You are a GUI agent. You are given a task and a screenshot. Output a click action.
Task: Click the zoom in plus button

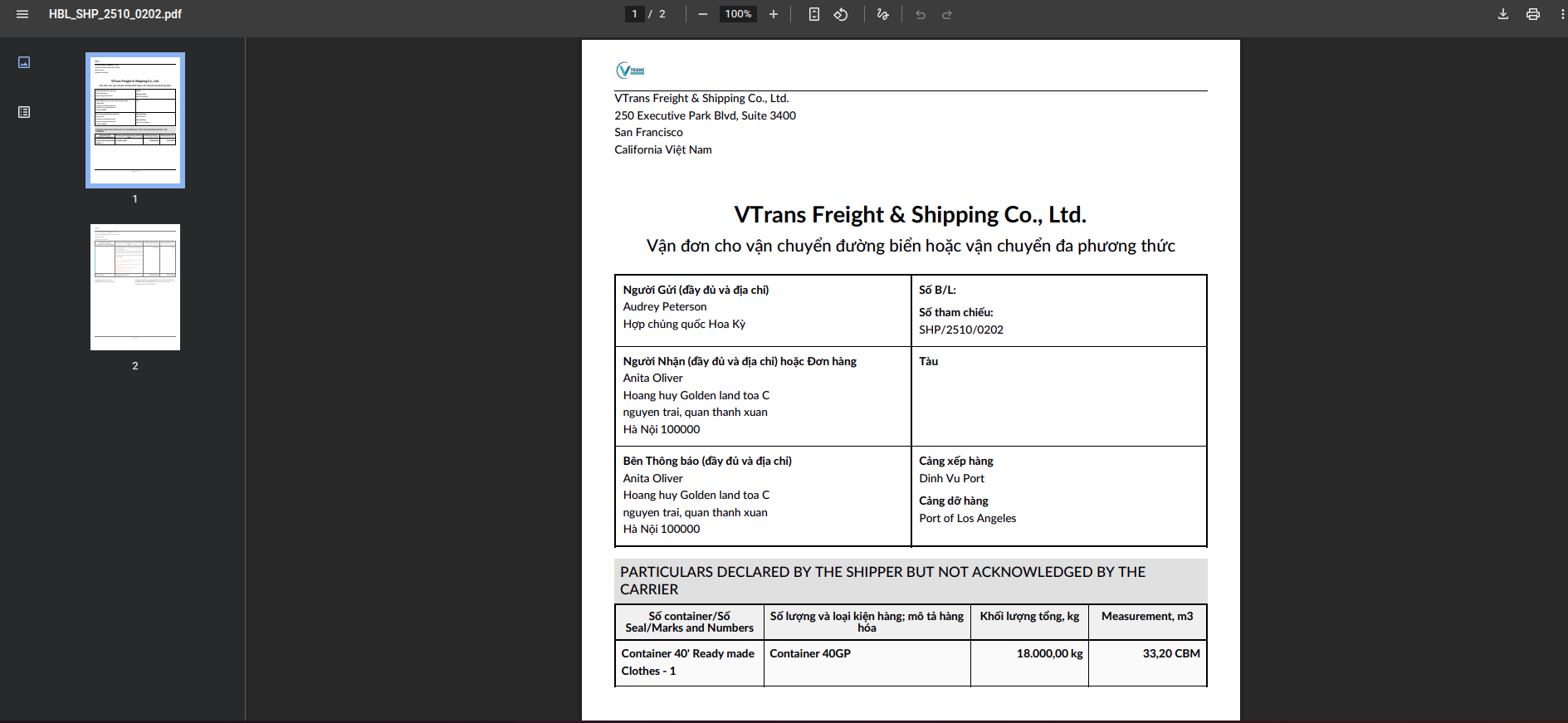(x=774, y=14)
